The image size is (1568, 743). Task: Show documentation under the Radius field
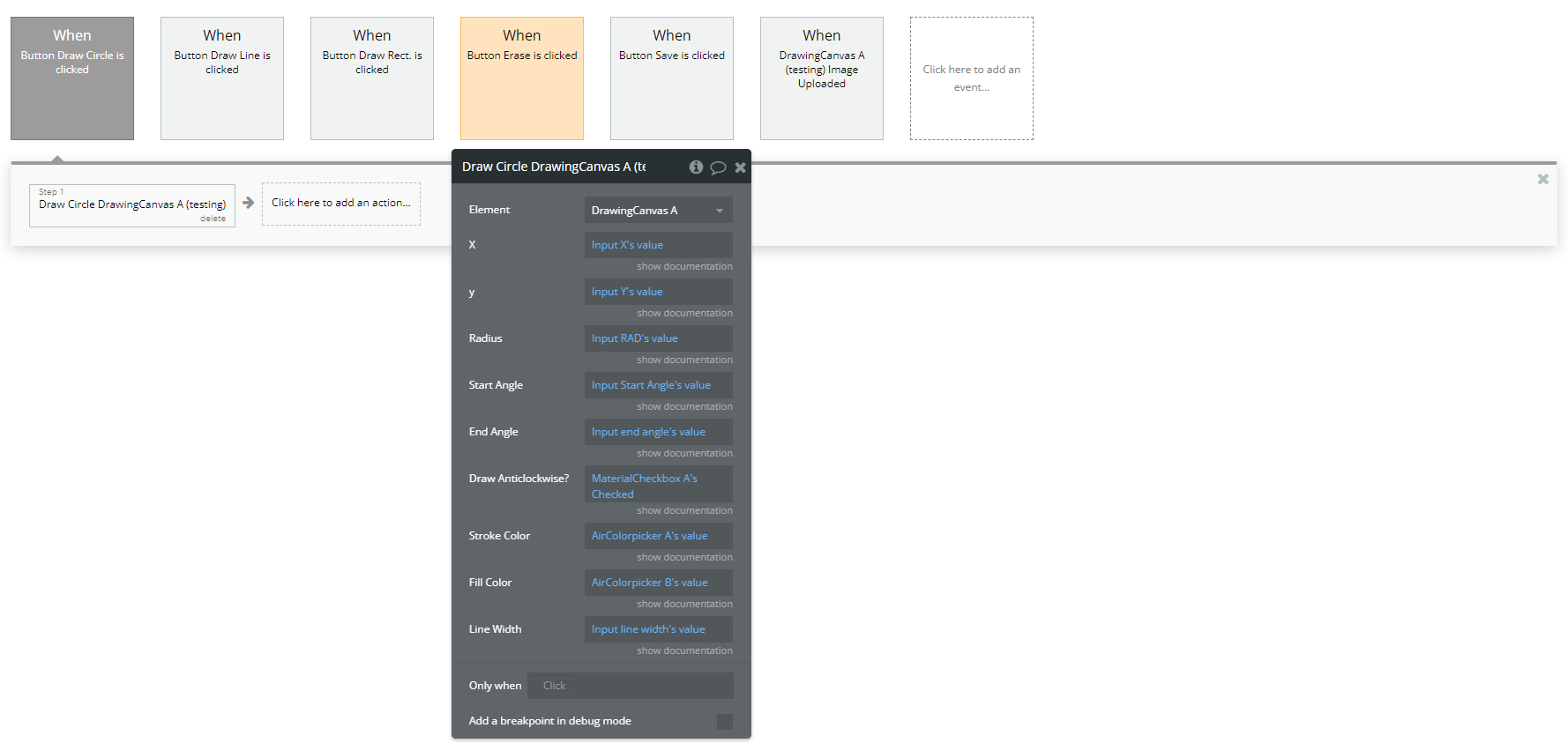pos(684,360)
